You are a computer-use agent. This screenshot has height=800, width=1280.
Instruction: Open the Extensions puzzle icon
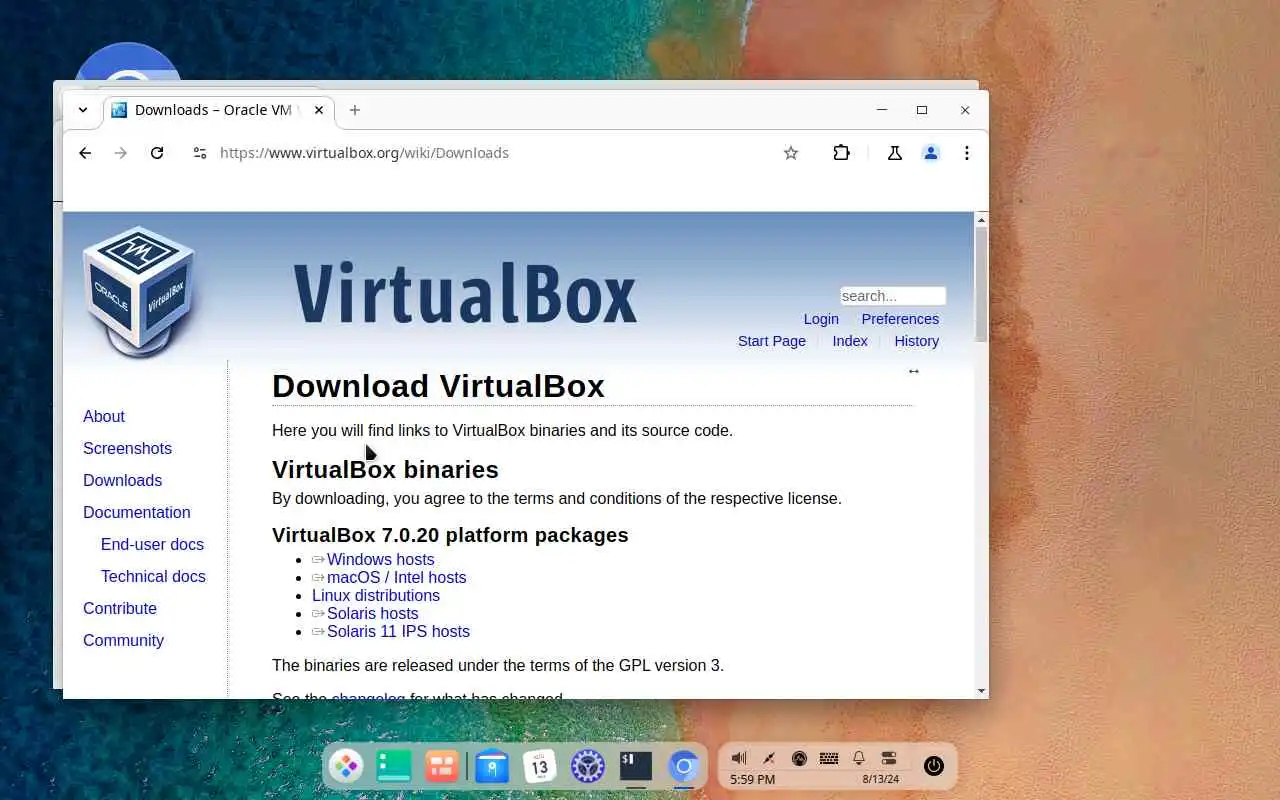pyautogui.click(x=842, y=153)
